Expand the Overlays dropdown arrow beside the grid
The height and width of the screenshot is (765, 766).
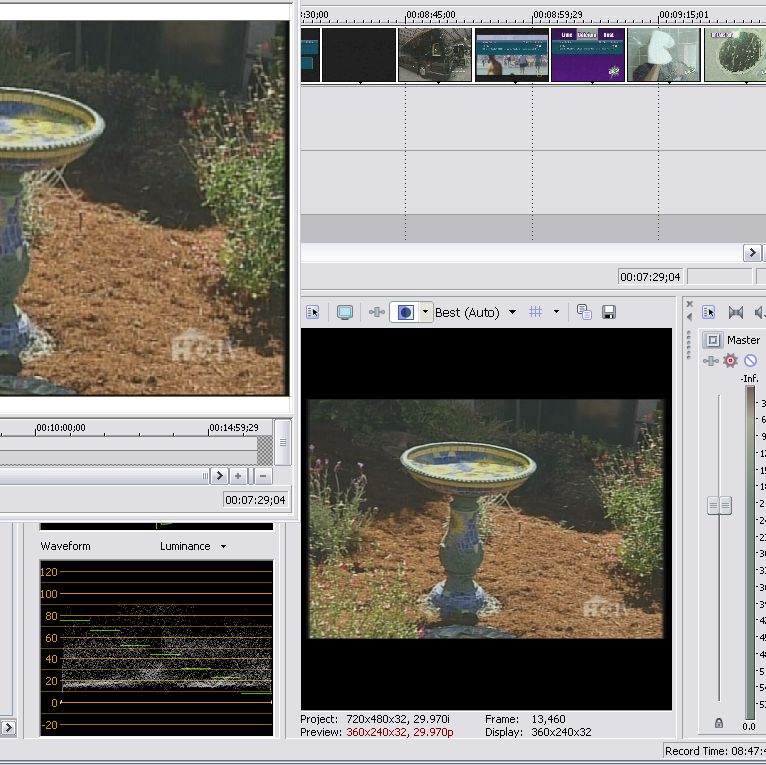tap(556, 312)
